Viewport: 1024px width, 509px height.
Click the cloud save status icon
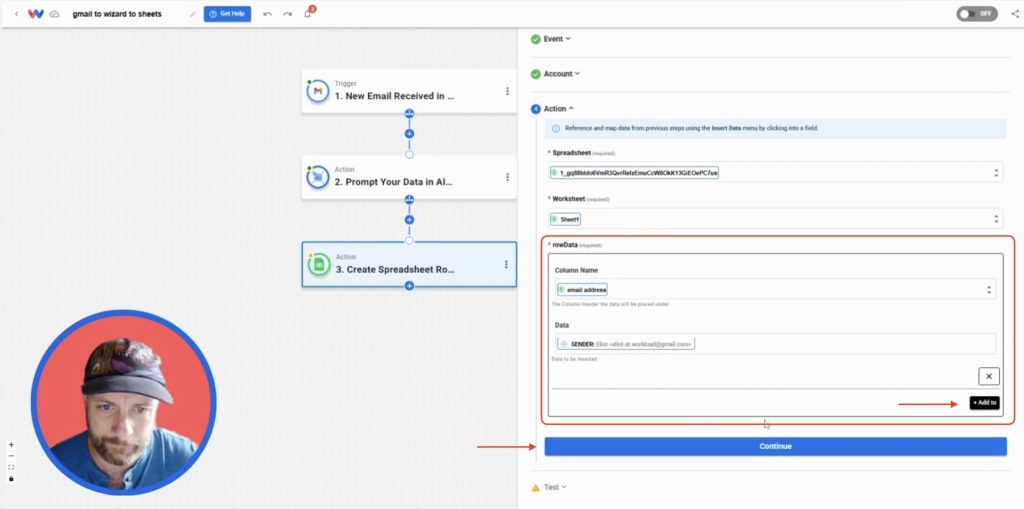point(55,14)
